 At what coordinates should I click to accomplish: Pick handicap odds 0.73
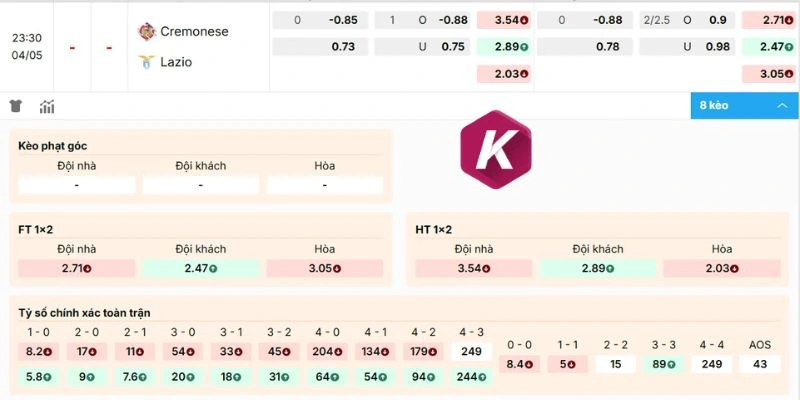[320, 47]
